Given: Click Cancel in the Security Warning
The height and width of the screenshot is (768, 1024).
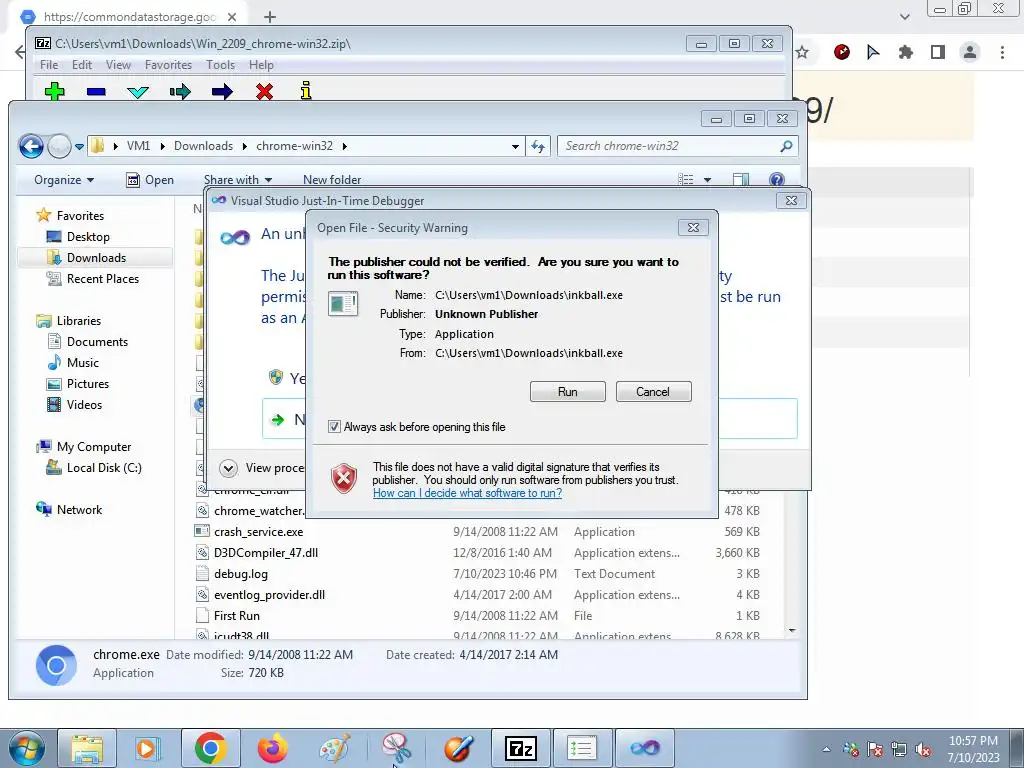Looking at the screenshot, I should pyautogui.click(x=653, y=392).
